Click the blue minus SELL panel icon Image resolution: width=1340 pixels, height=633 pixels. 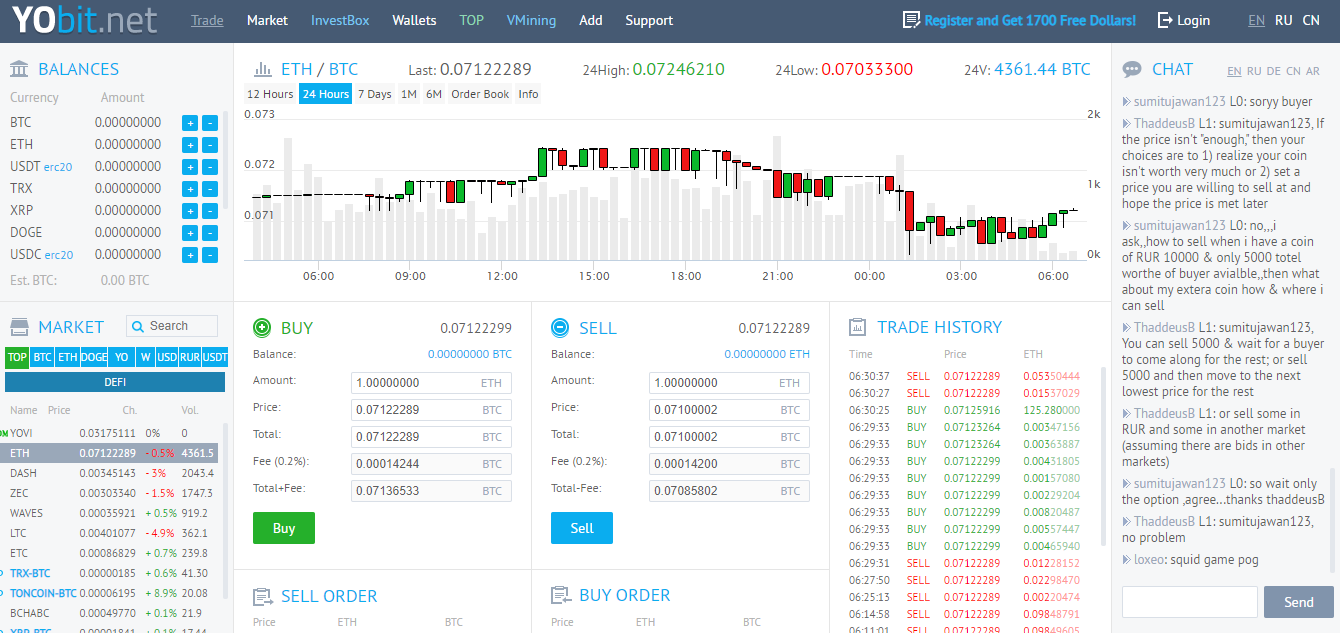(x=560, y=327)
